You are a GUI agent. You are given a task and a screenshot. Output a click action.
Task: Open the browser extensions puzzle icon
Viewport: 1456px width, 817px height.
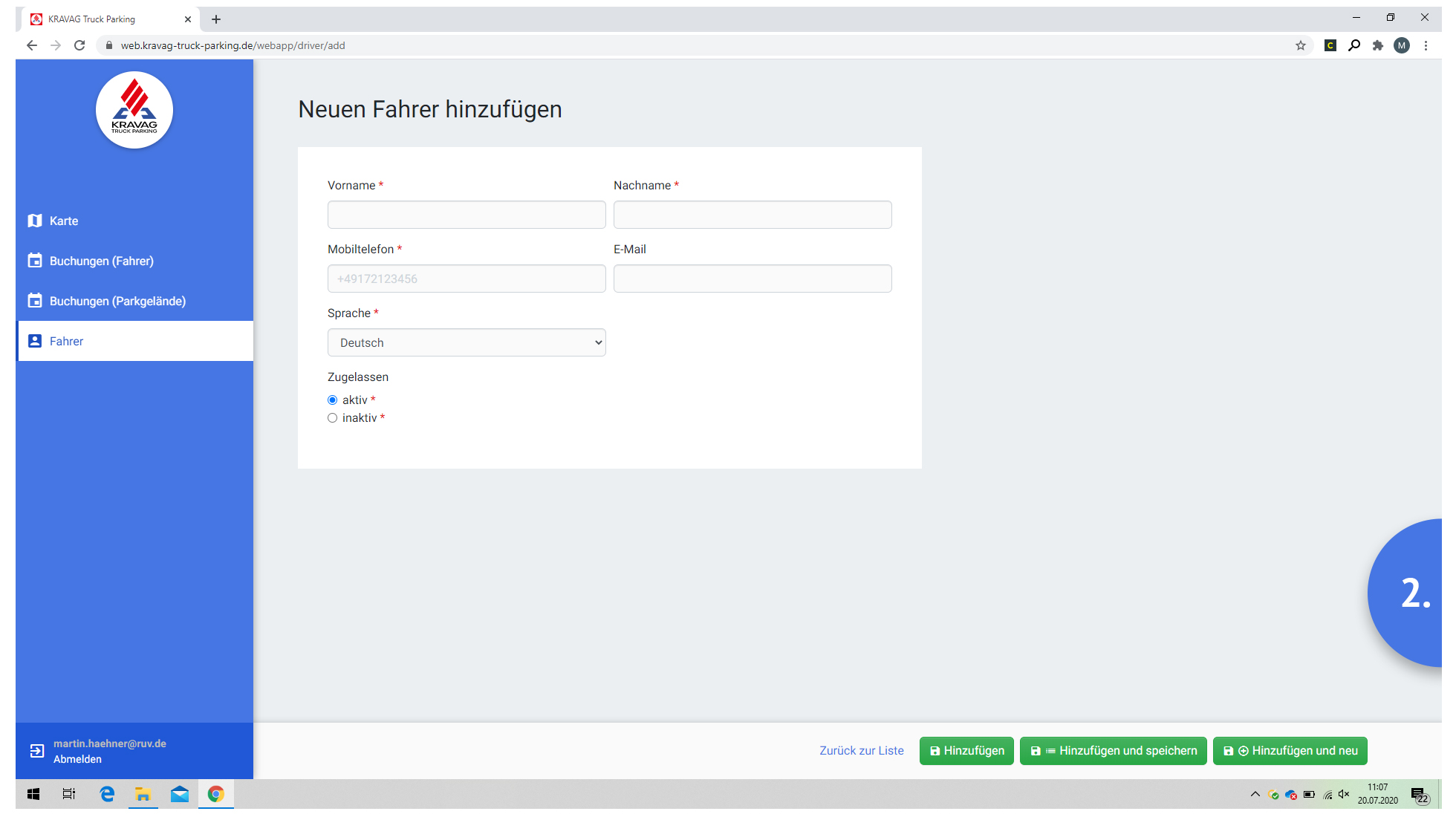pos(1378,45)
